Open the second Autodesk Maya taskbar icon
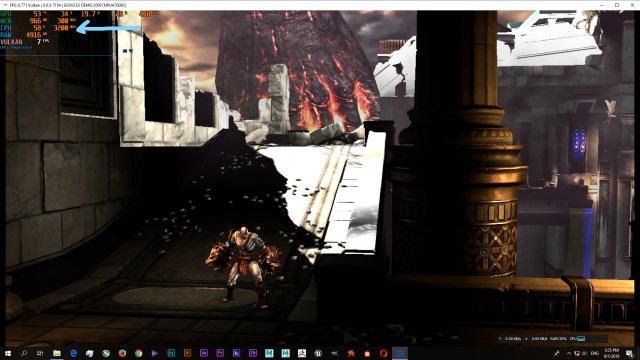 [285, 353]
